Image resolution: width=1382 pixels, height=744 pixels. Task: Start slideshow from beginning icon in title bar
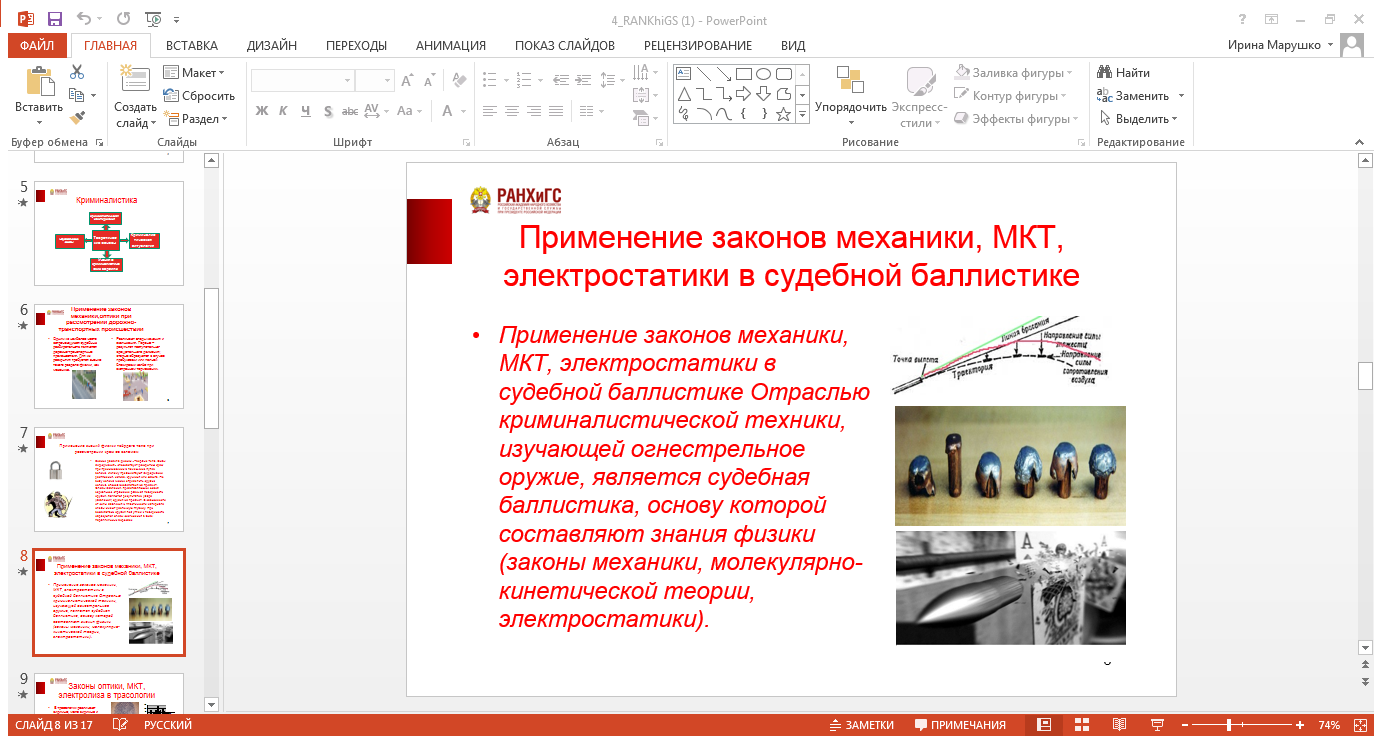[x=153, y=19]
